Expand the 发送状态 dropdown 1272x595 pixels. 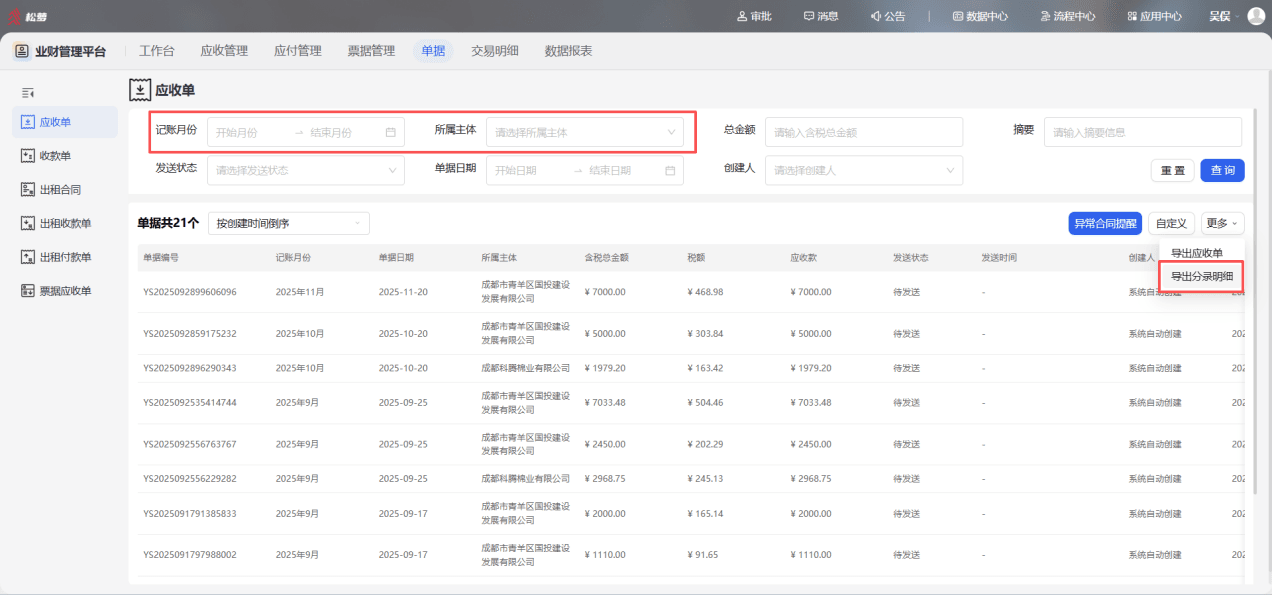tap(306, 170)
